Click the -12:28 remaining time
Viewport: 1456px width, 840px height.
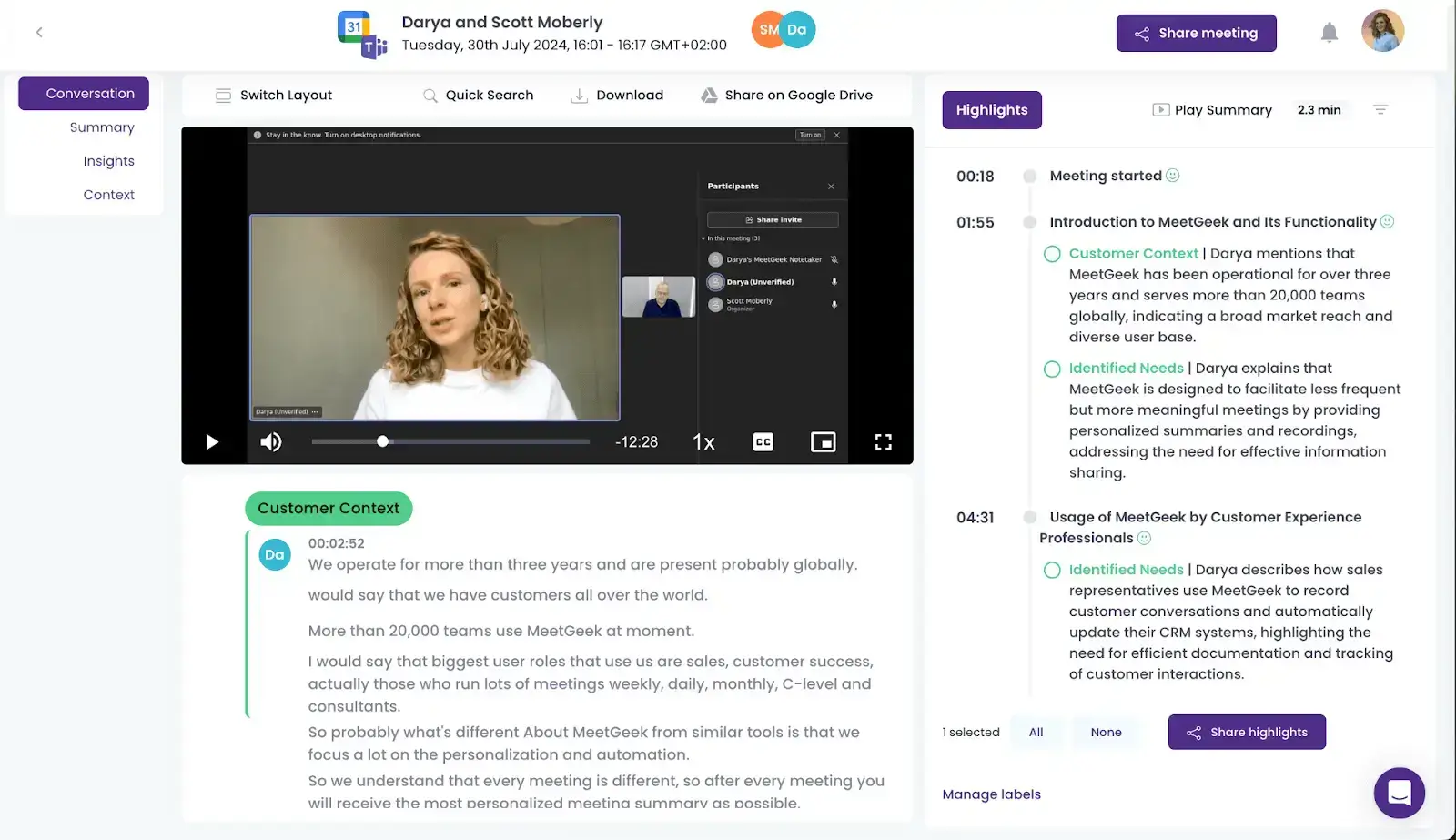pos(636,442)
